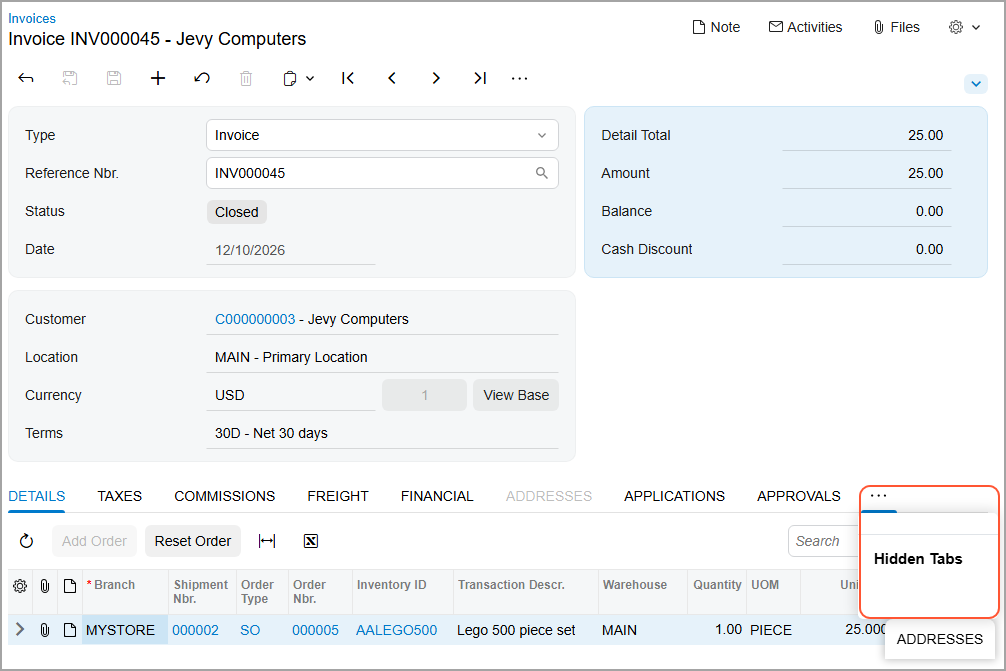The width and height of the screenshot is (1006, 671).
Task: Open the hidden tabs ellipsis menu
Action: tap(878, 496)
